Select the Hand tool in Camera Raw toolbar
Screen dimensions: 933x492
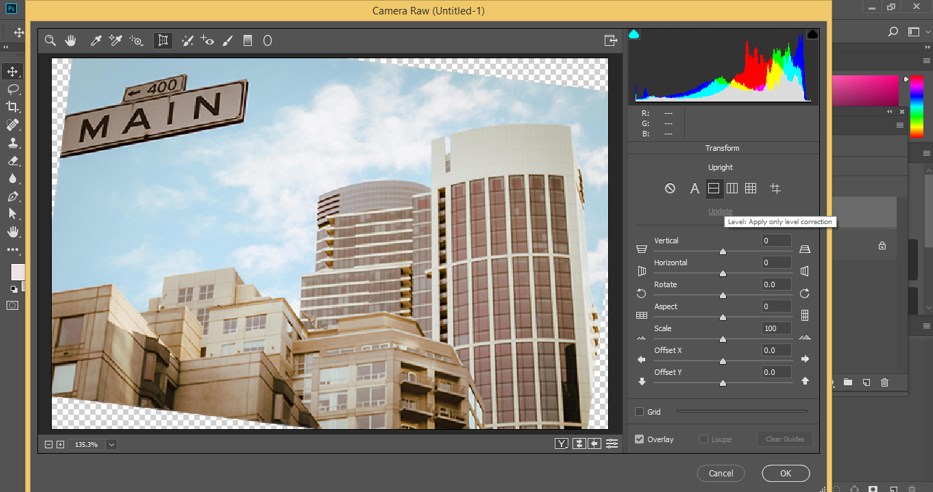[x=71, y=41]
